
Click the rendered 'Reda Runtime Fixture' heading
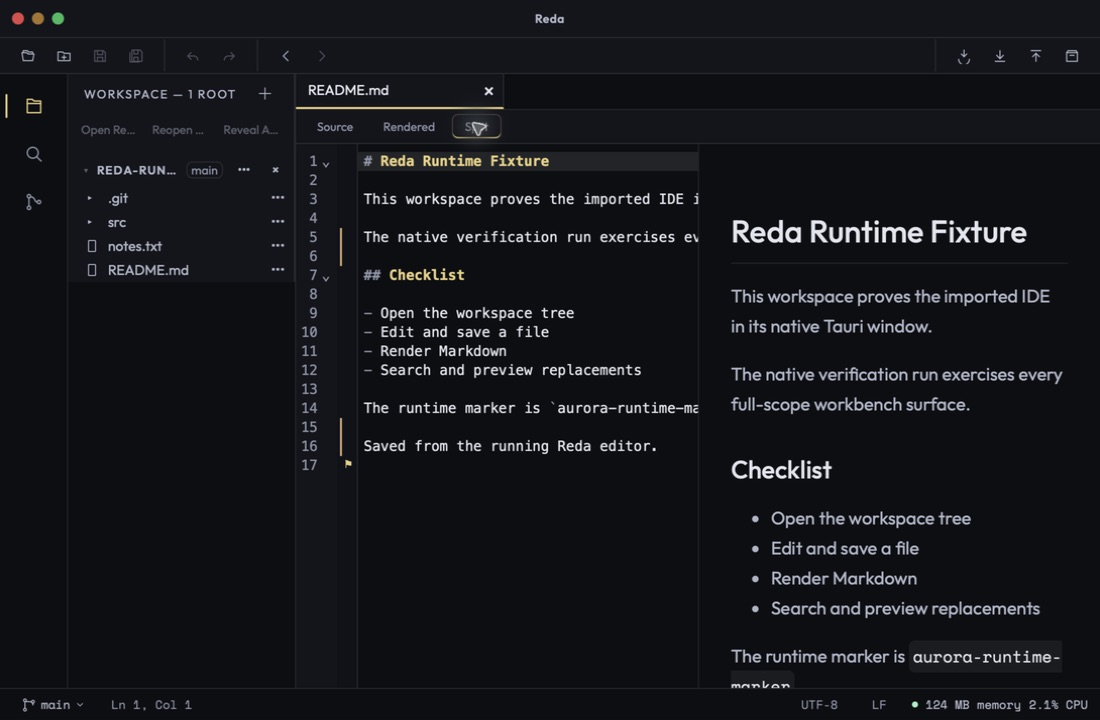pos(878,232)
